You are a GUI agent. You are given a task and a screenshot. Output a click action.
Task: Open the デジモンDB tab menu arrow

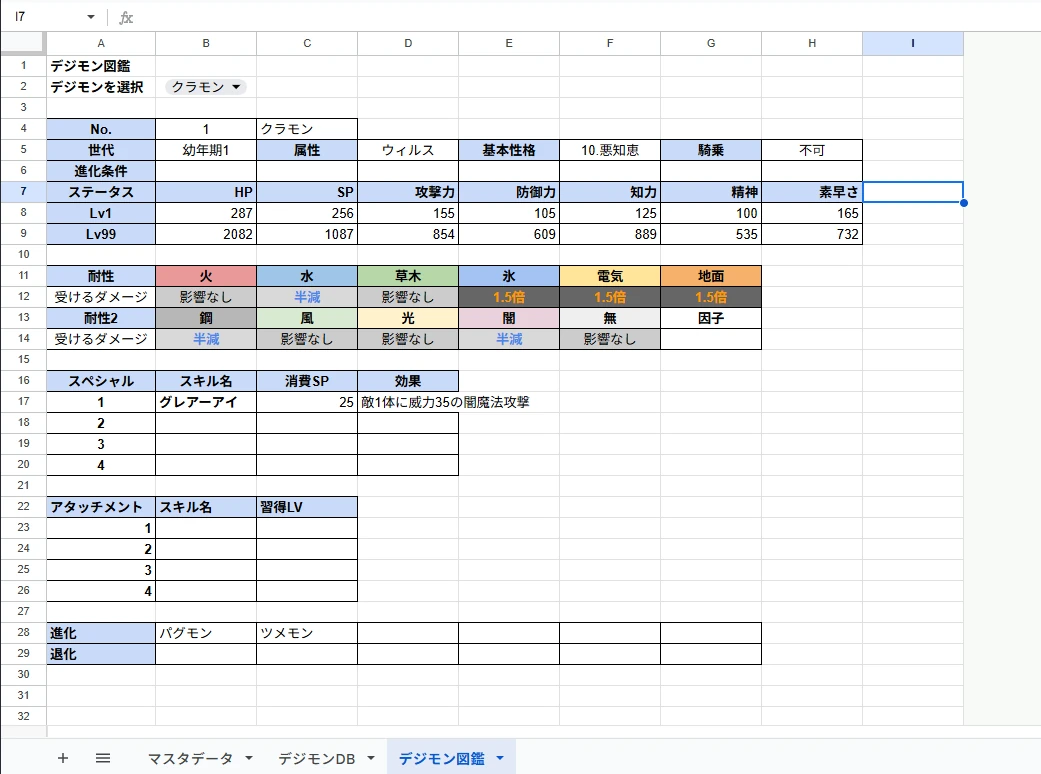click(x=371, y=759)
